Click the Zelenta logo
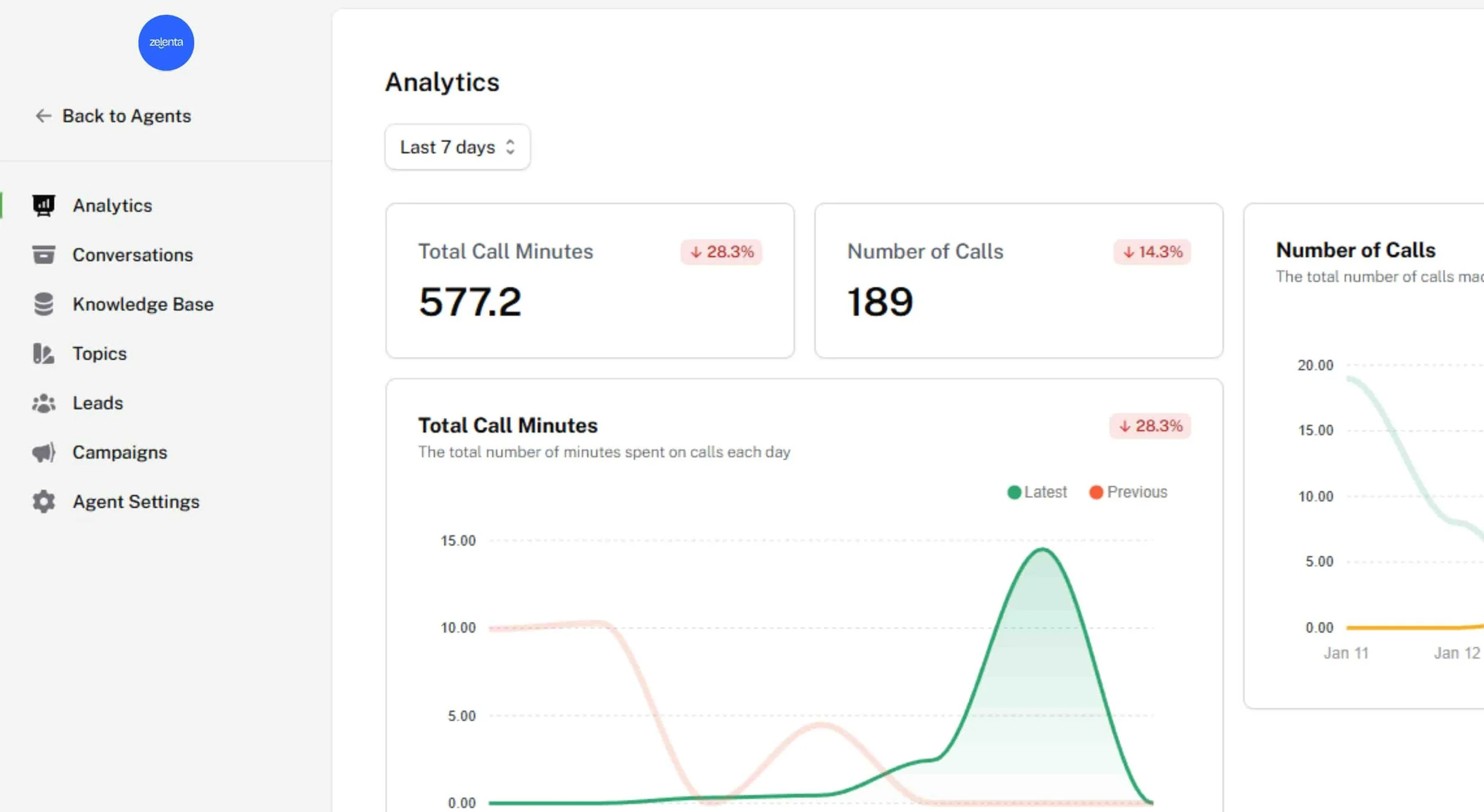Viewport: 1484px width, 812px height. [166, 42]
